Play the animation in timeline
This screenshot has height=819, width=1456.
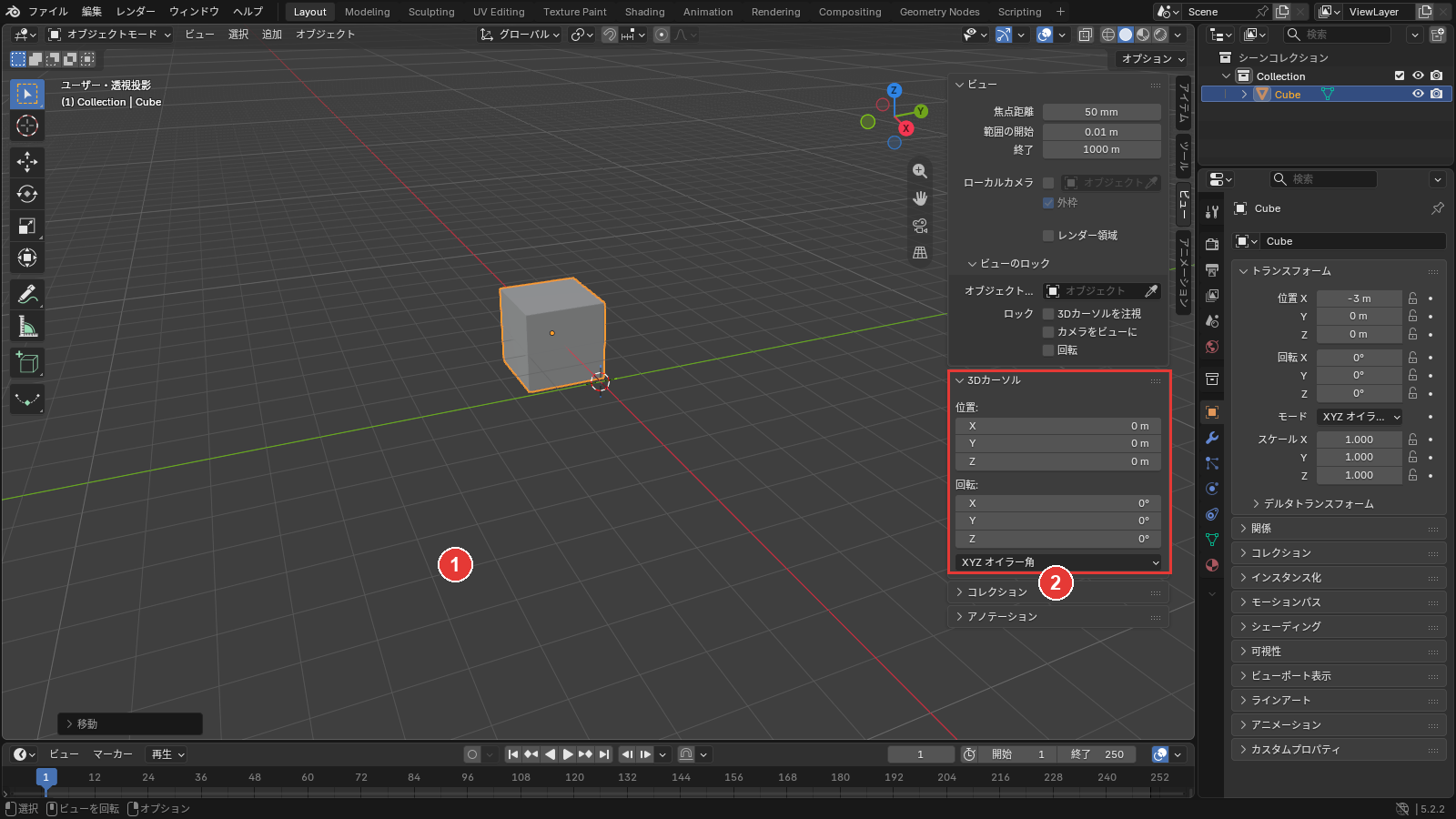tap(568, 754)
